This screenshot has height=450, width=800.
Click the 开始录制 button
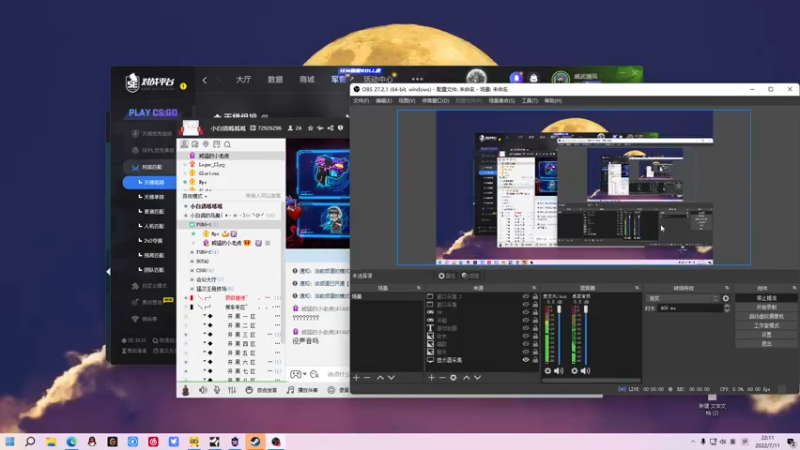[766, 307]
